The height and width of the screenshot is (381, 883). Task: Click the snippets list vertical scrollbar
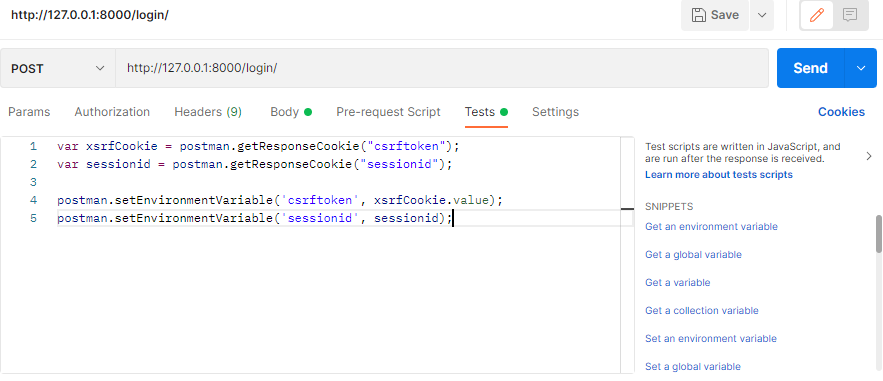point(878,234)
